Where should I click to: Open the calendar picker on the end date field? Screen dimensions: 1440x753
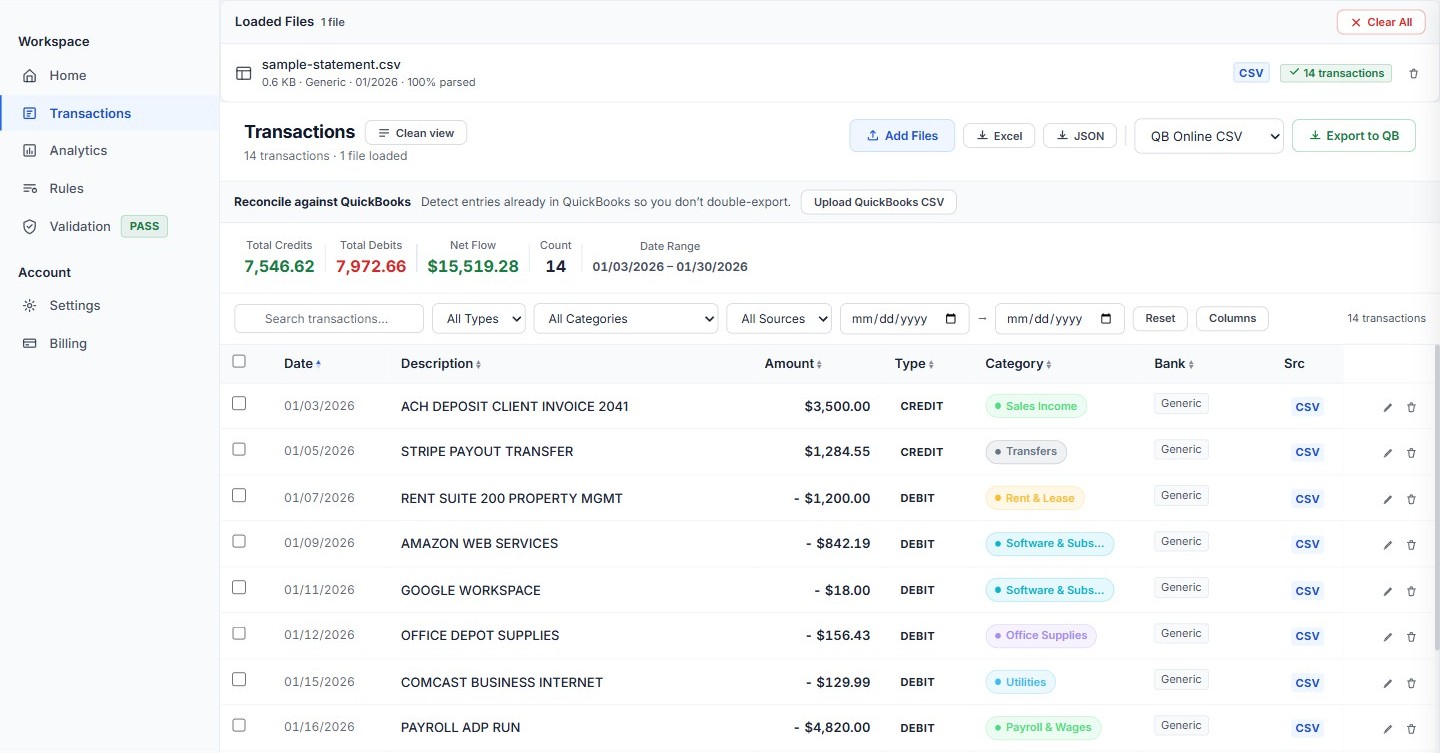[1106, 319]
